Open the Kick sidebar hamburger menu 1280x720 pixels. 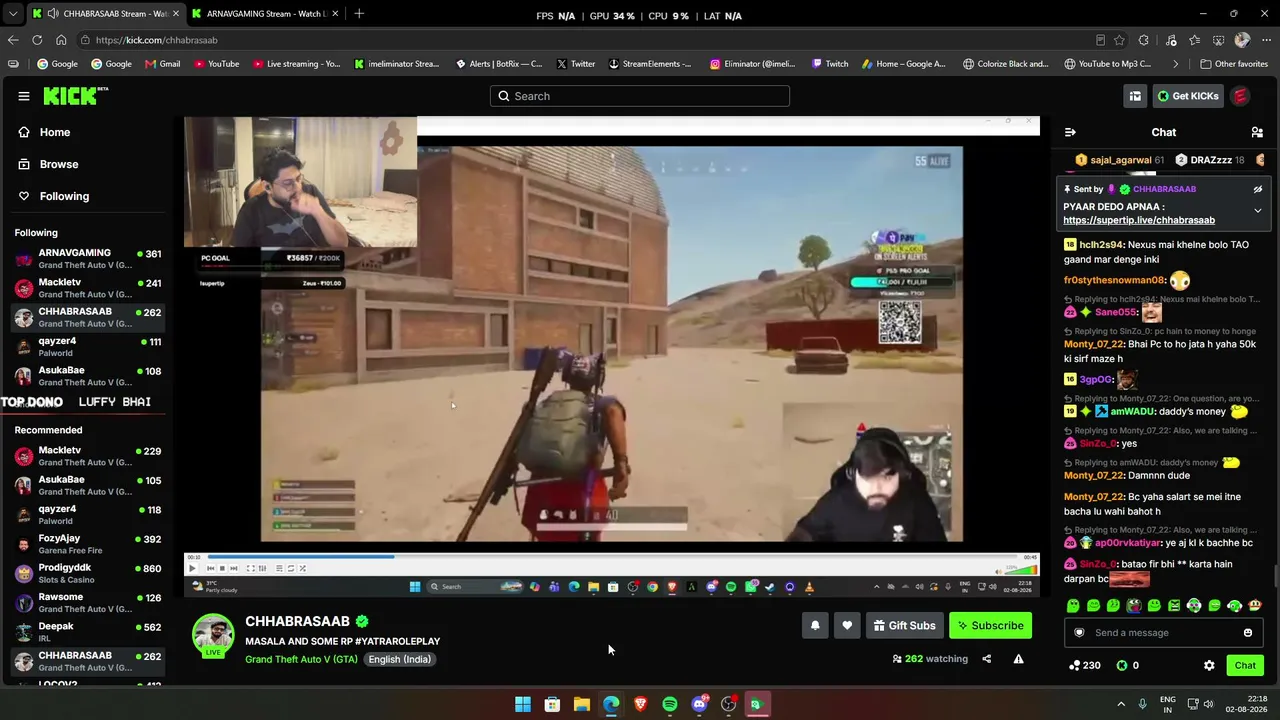(x=24, y=96)
